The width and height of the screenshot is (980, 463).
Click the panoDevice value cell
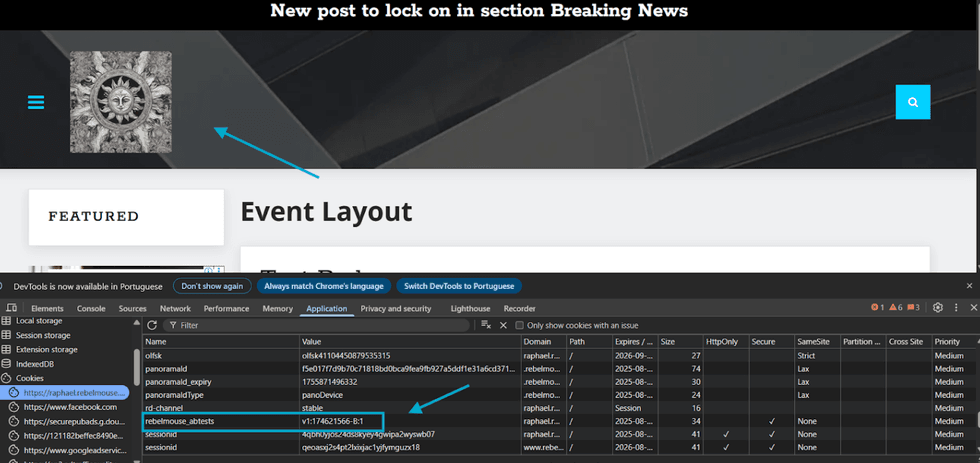[x=411, y=395]
